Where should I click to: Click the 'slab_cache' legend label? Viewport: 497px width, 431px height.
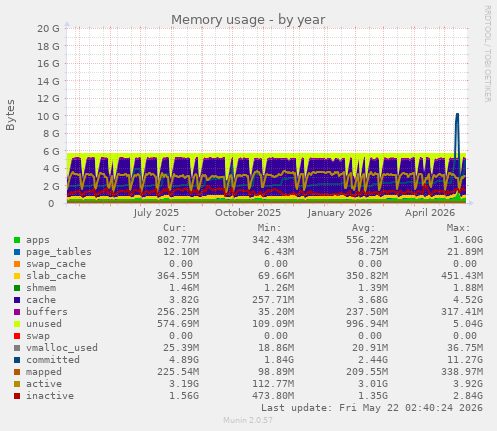pos(56,276)
